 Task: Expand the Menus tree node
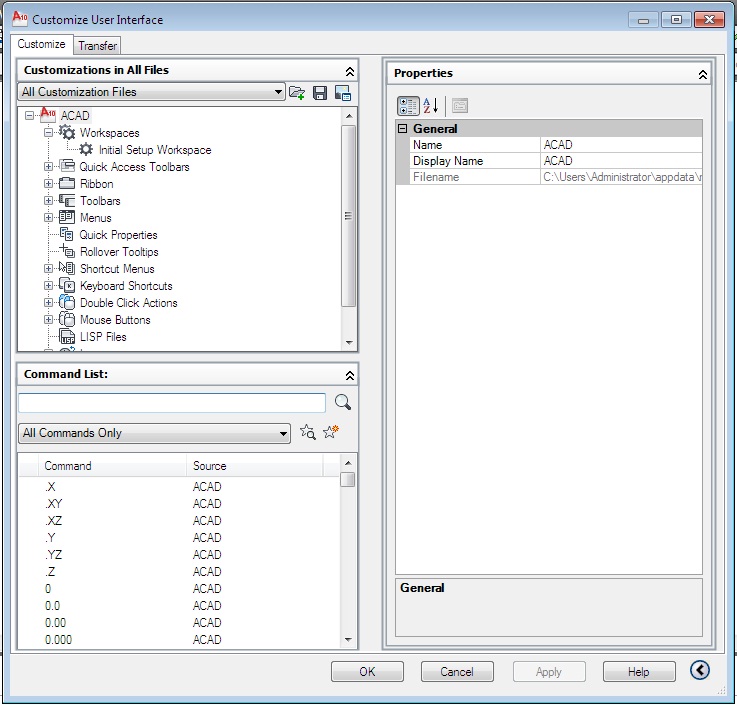pyautogui.click(x=48, y=218)
